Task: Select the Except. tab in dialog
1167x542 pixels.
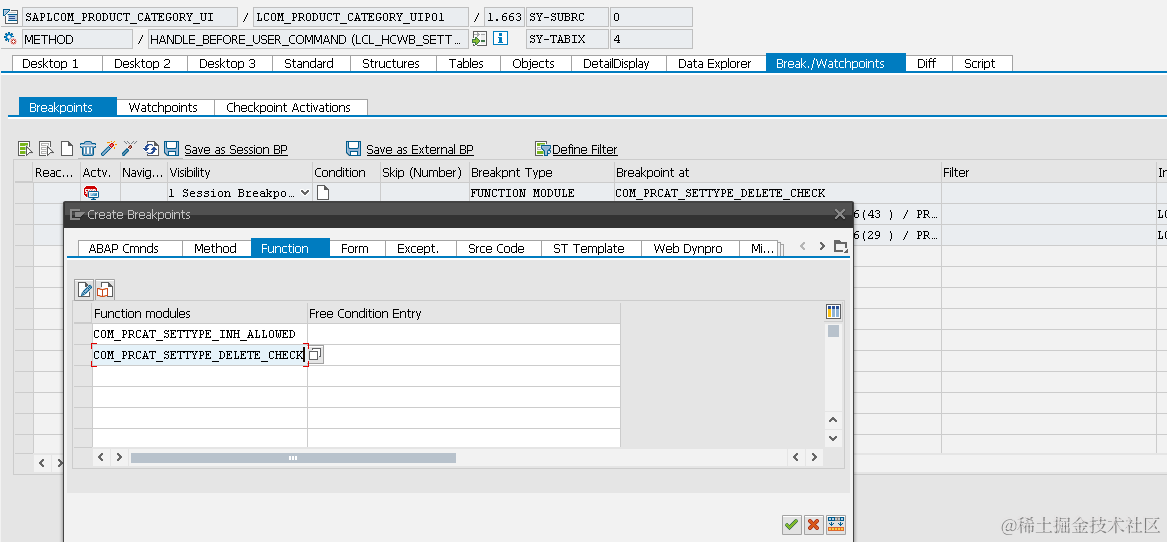Action: pyautogui.click(x=418, y=249)
